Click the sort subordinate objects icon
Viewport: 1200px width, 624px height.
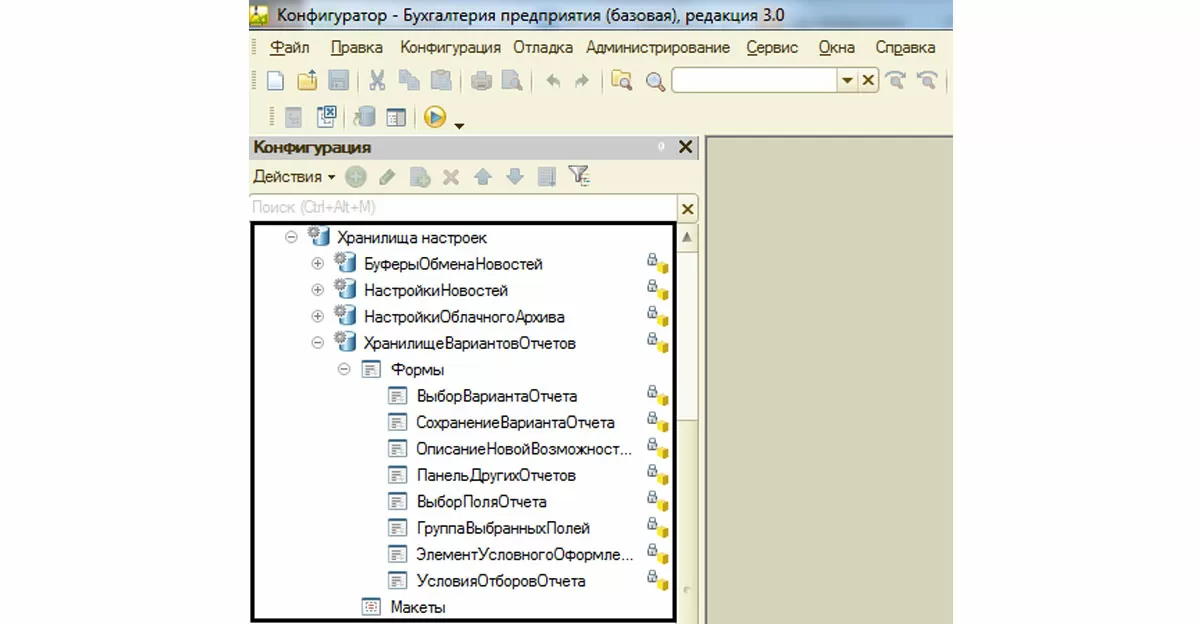pos(547,177)
